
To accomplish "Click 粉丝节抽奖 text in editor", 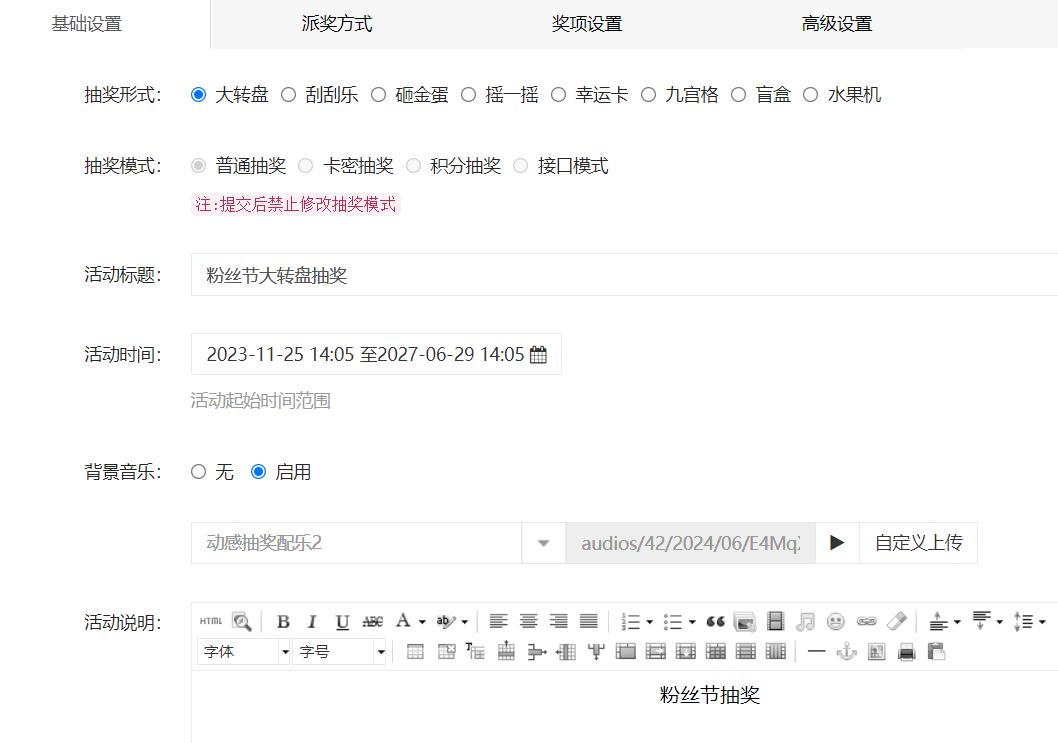I will click(710, 694).
